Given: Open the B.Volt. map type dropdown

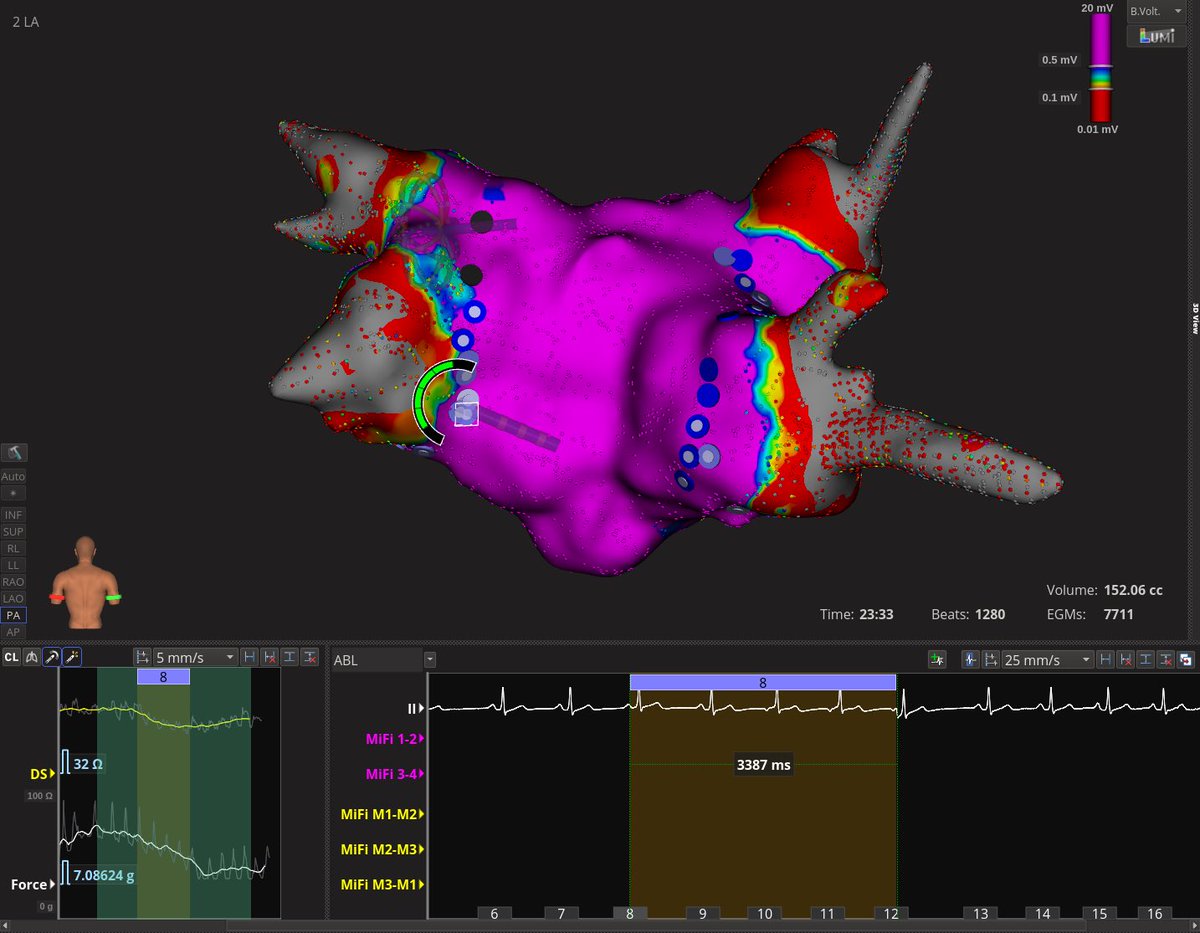Looking at the screenshot, I should [1157, 11].
